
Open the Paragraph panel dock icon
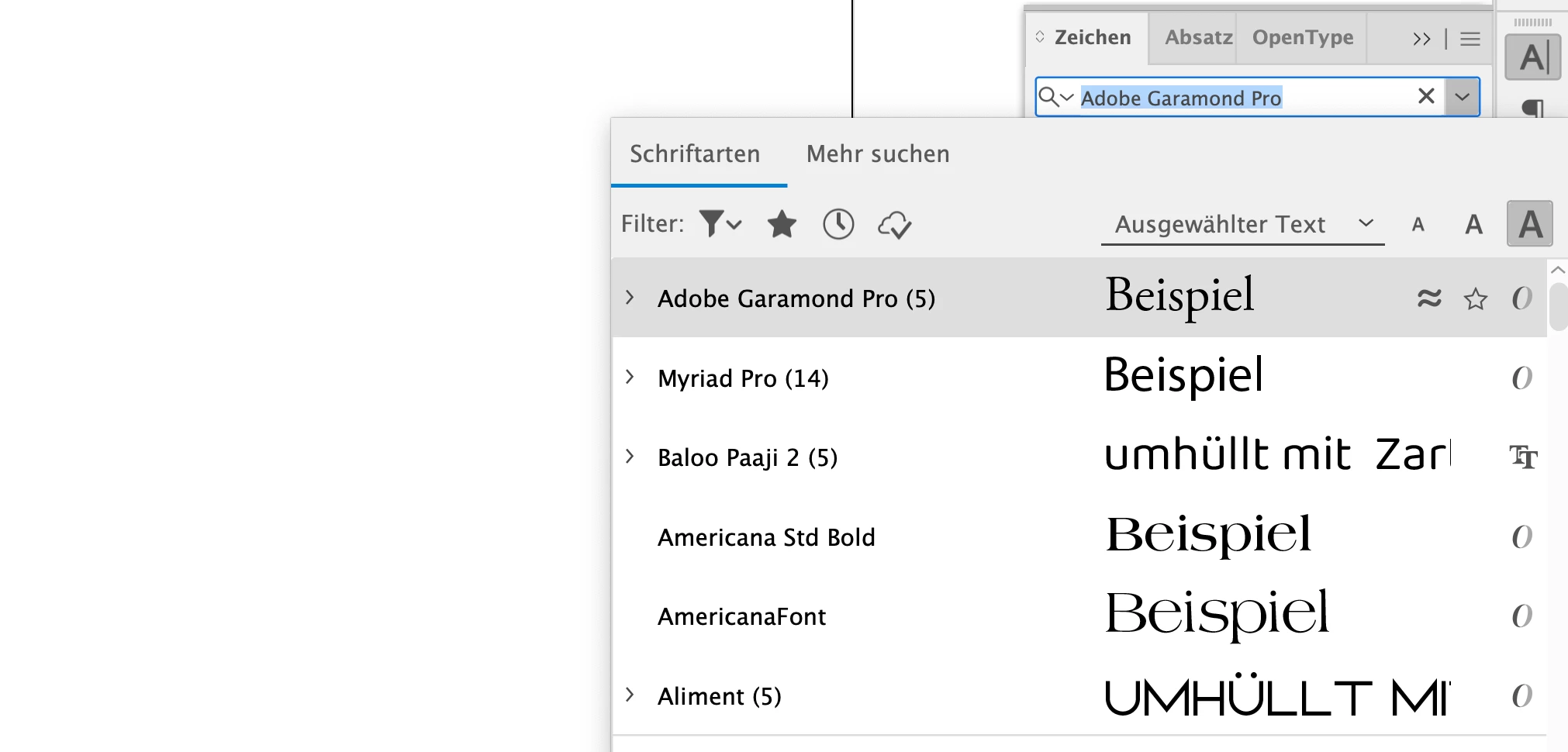pos(1533,108)
